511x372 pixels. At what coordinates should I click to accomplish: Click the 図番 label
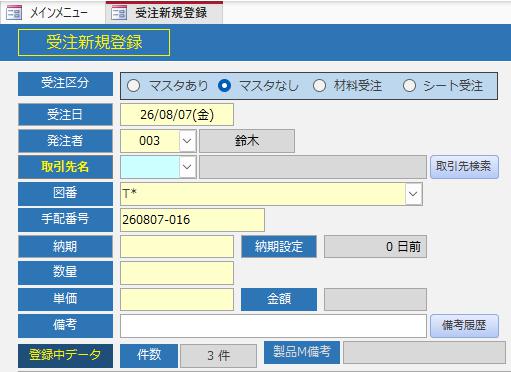pos(65,194)
